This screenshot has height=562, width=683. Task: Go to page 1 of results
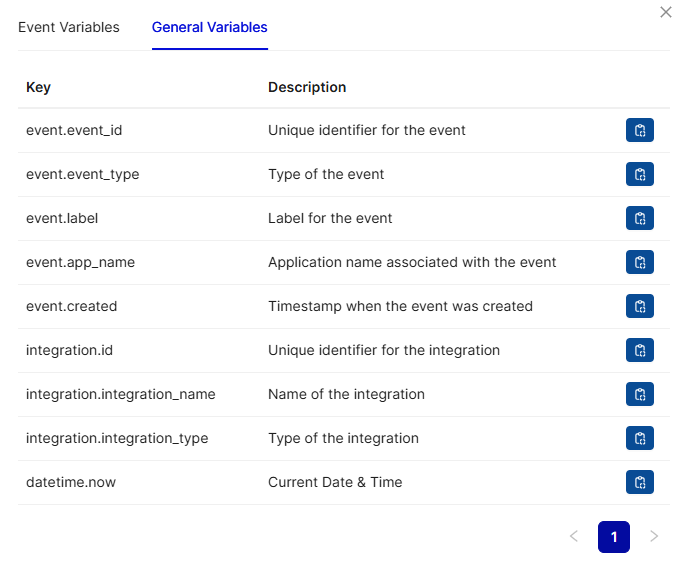(613, 537)
